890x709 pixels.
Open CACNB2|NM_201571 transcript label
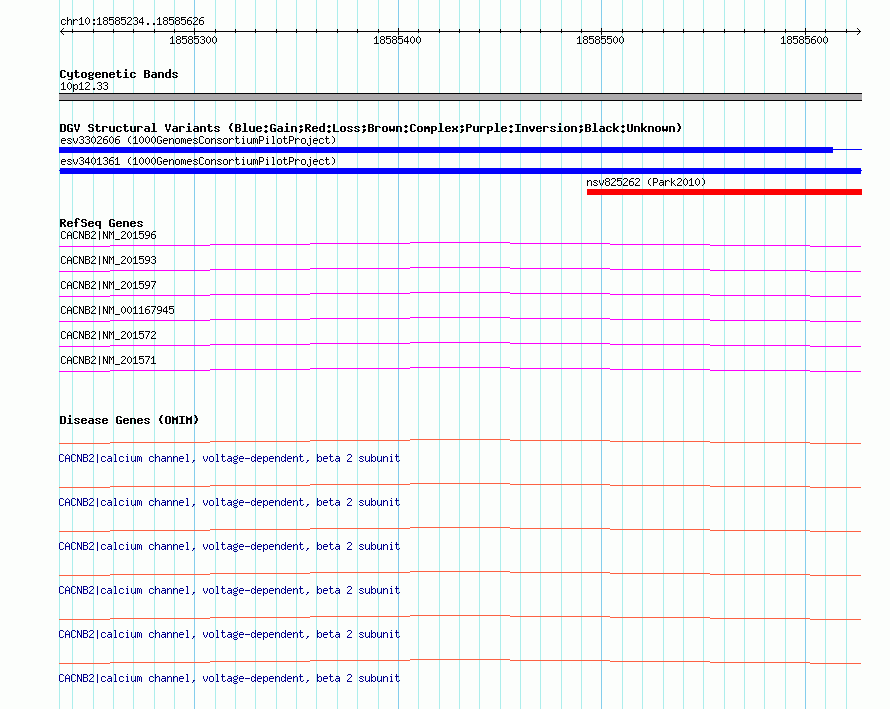point(108,360)
